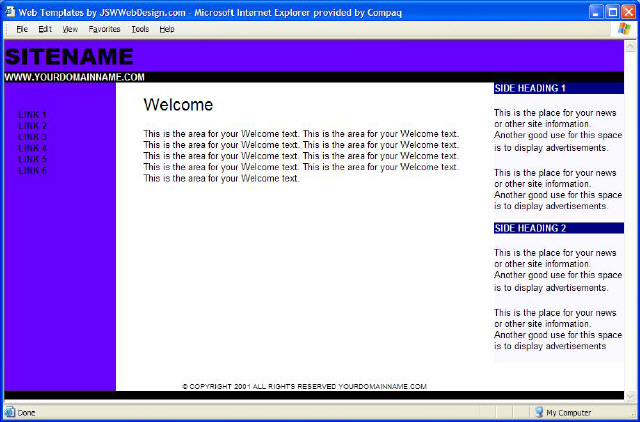The height and width of the screenshot is (422, 640).
Task: Follow the LINK 3 sidebar link
Action: [32, 137]
